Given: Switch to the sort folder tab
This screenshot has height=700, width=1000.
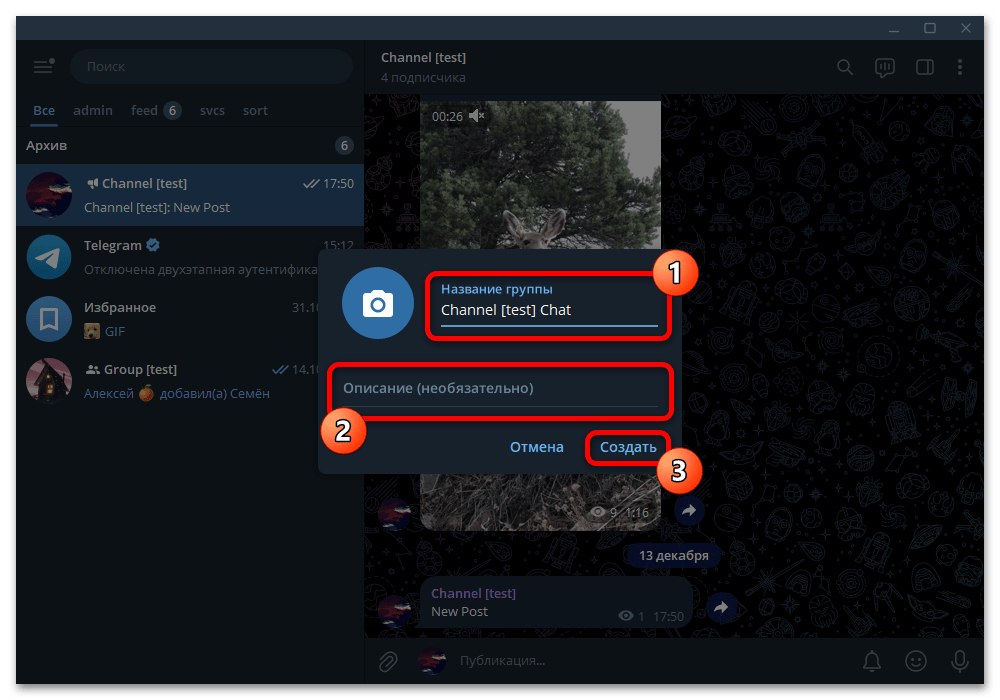Looking at the screenshot, I should click(x=255, y=110).
